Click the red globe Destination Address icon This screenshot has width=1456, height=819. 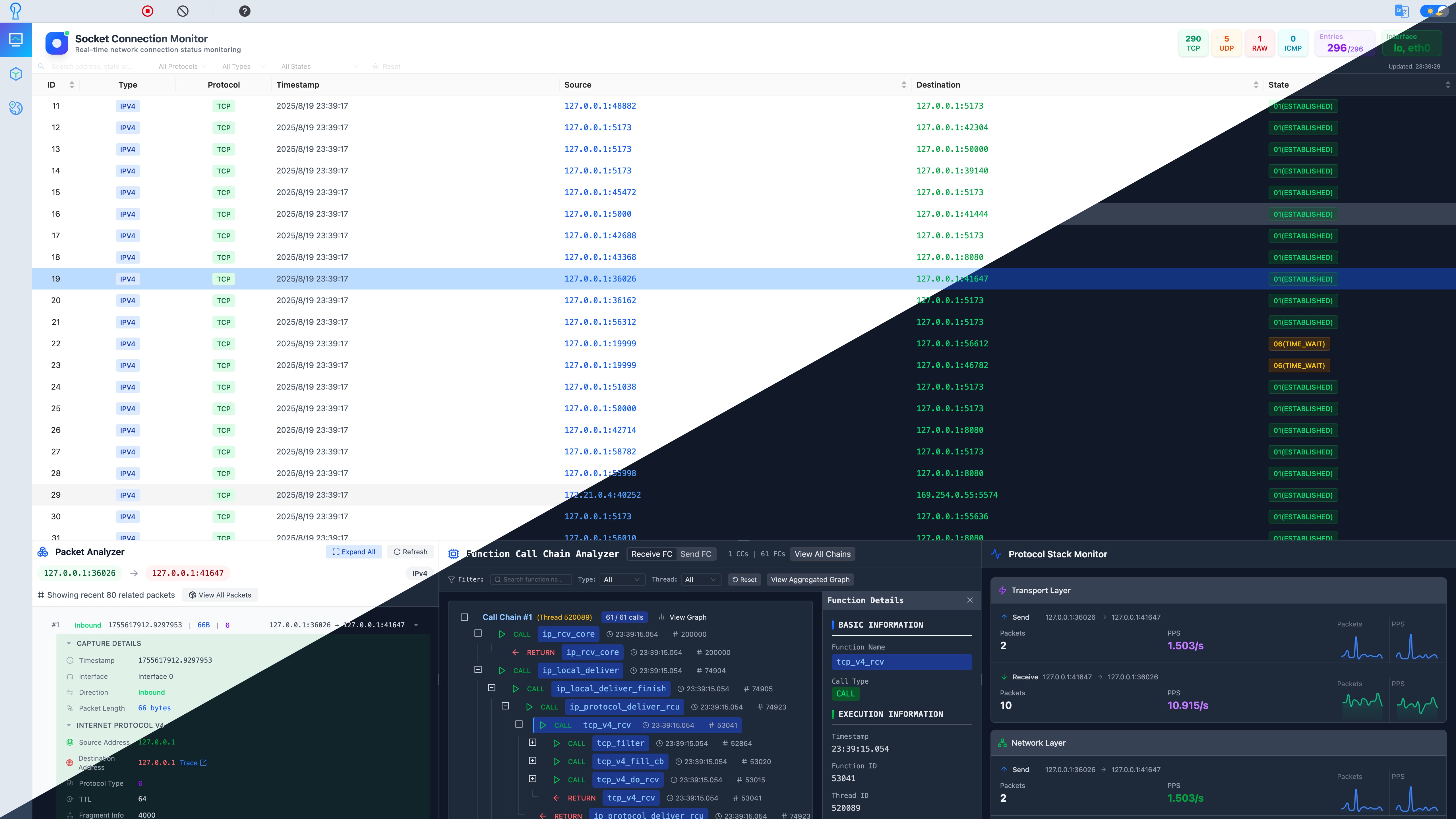(x=70, y=762)
